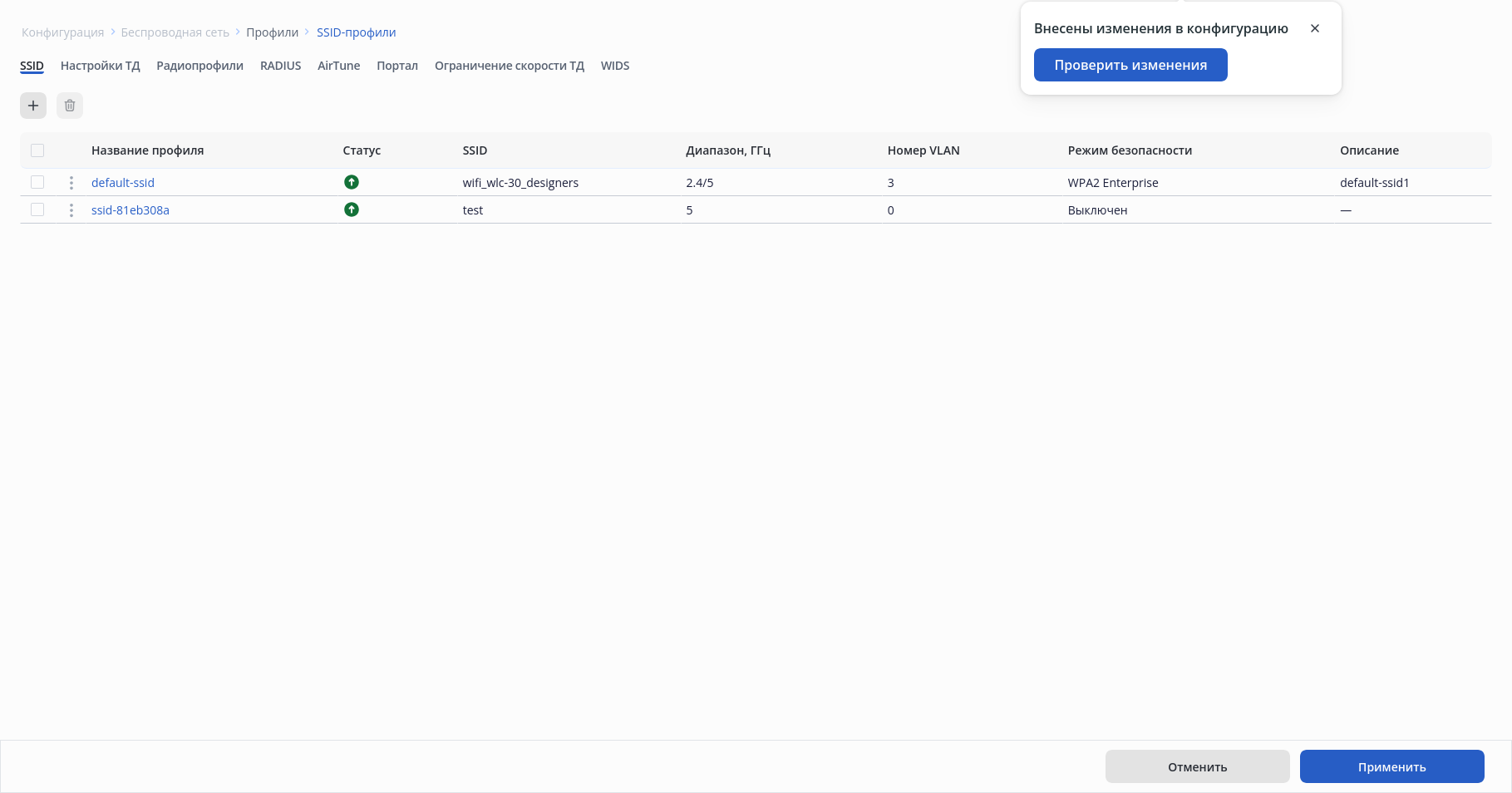Click green status icon of ssid-81eb308a
The height and width of the screenshot is (793, 1512).
pos(352,209)
